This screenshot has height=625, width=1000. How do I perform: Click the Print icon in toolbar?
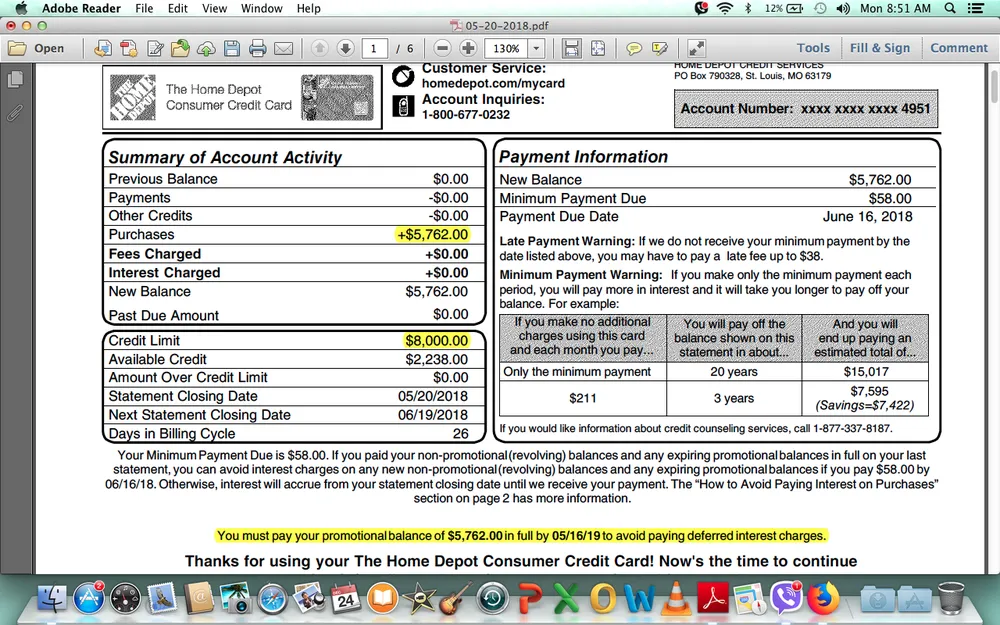[x=257, y=48]
